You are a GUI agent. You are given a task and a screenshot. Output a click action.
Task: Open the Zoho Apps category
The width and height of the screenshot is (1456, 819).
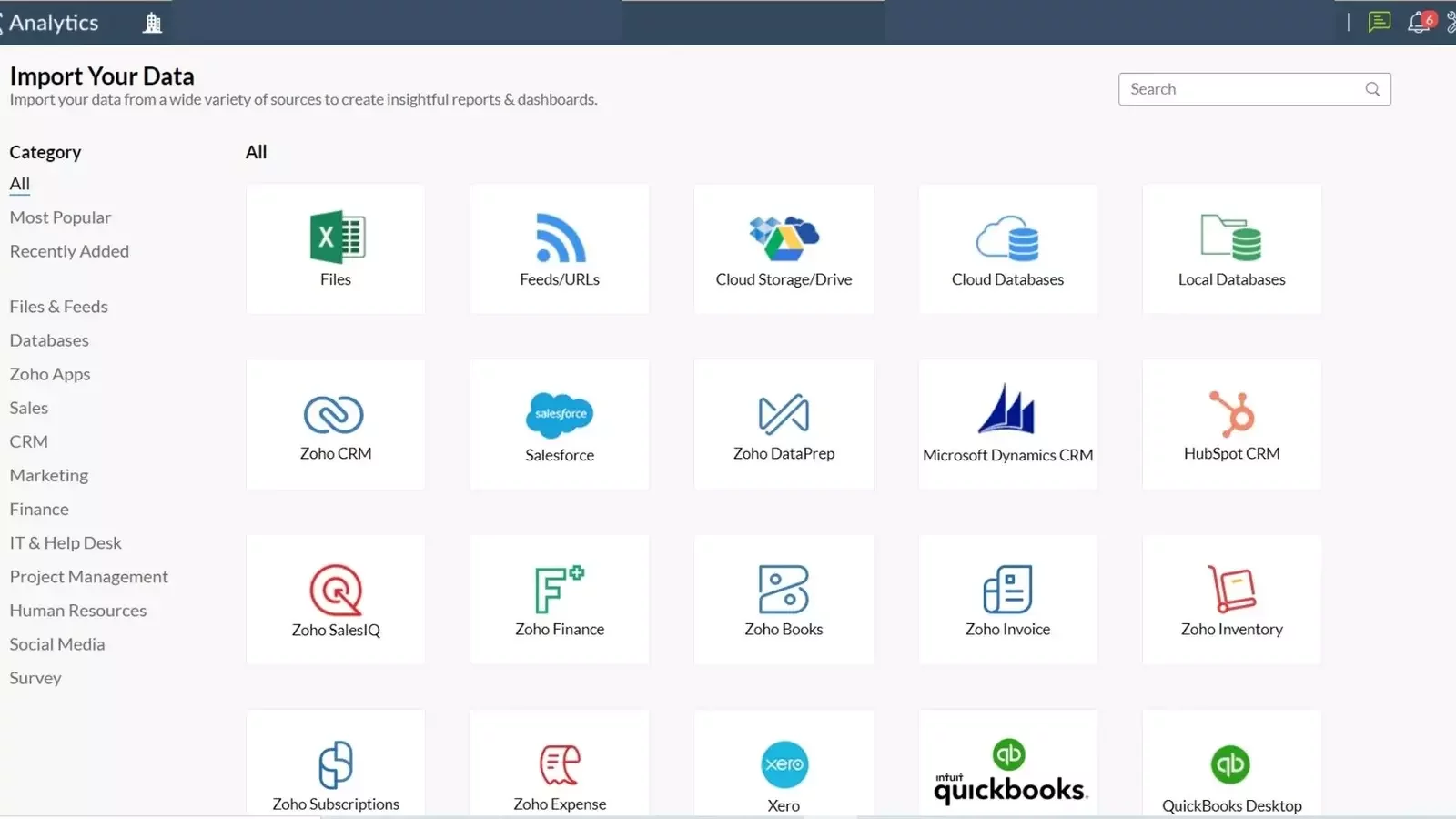click(x=50, y=374)
